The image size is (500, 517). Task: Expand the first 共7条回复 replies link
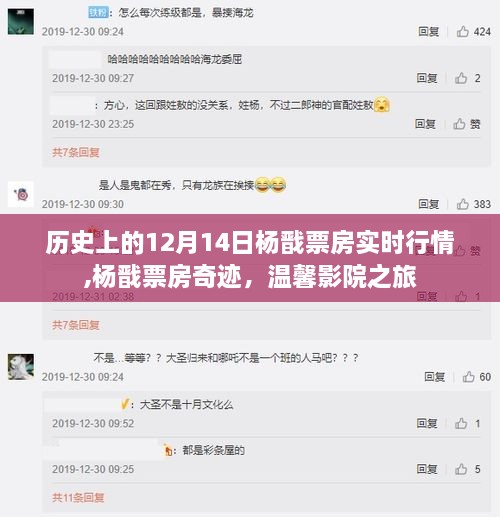76,152
